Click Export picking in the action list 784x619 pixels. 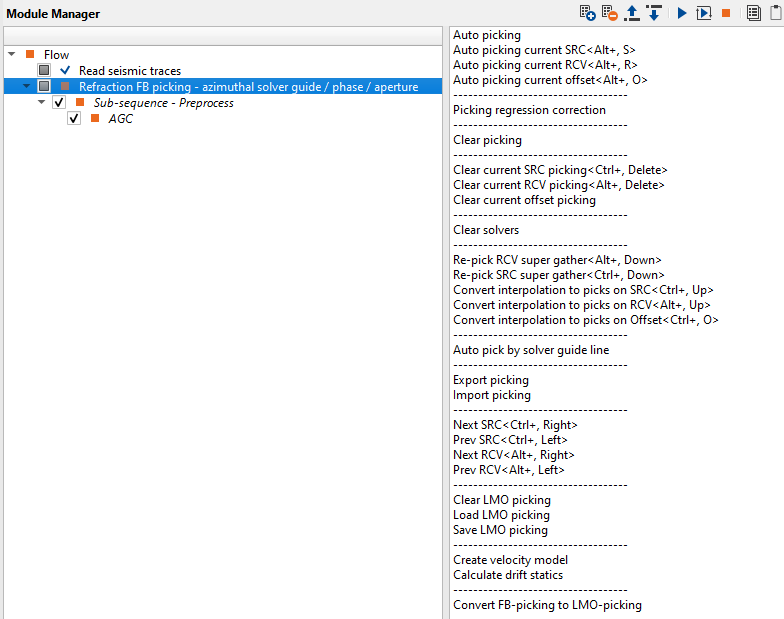pos(490,380)
